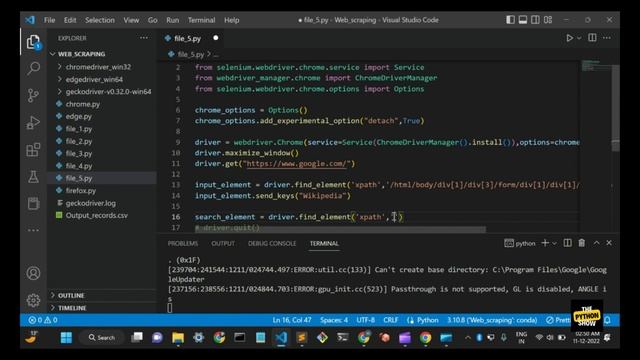Open the Go menu
The height and width of the screenshot is (360, 640).
coord(153,20)
